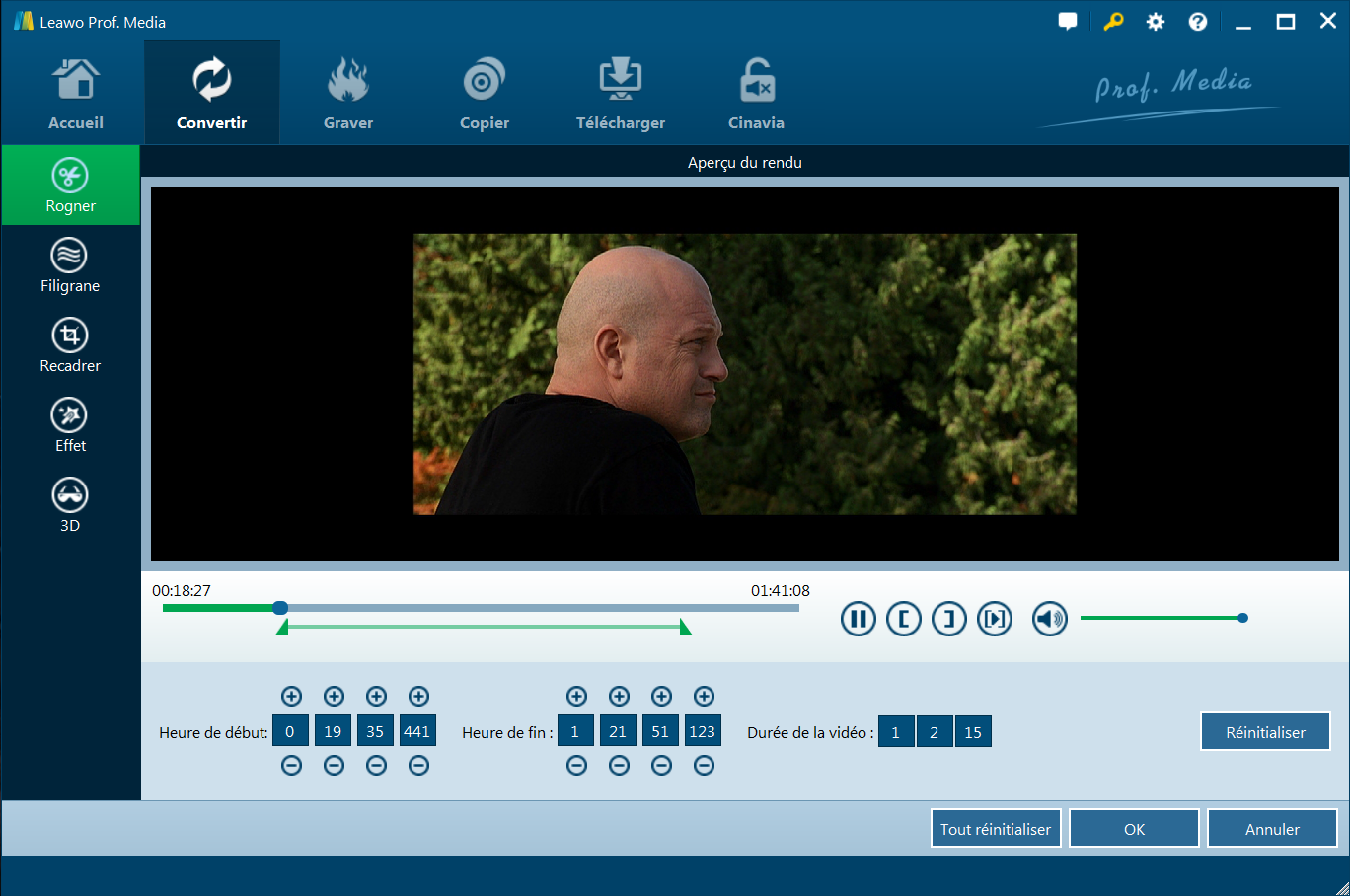Open the 3D settings tool
This screenshot has height=896, width=1350.
(x=70, y=505)
